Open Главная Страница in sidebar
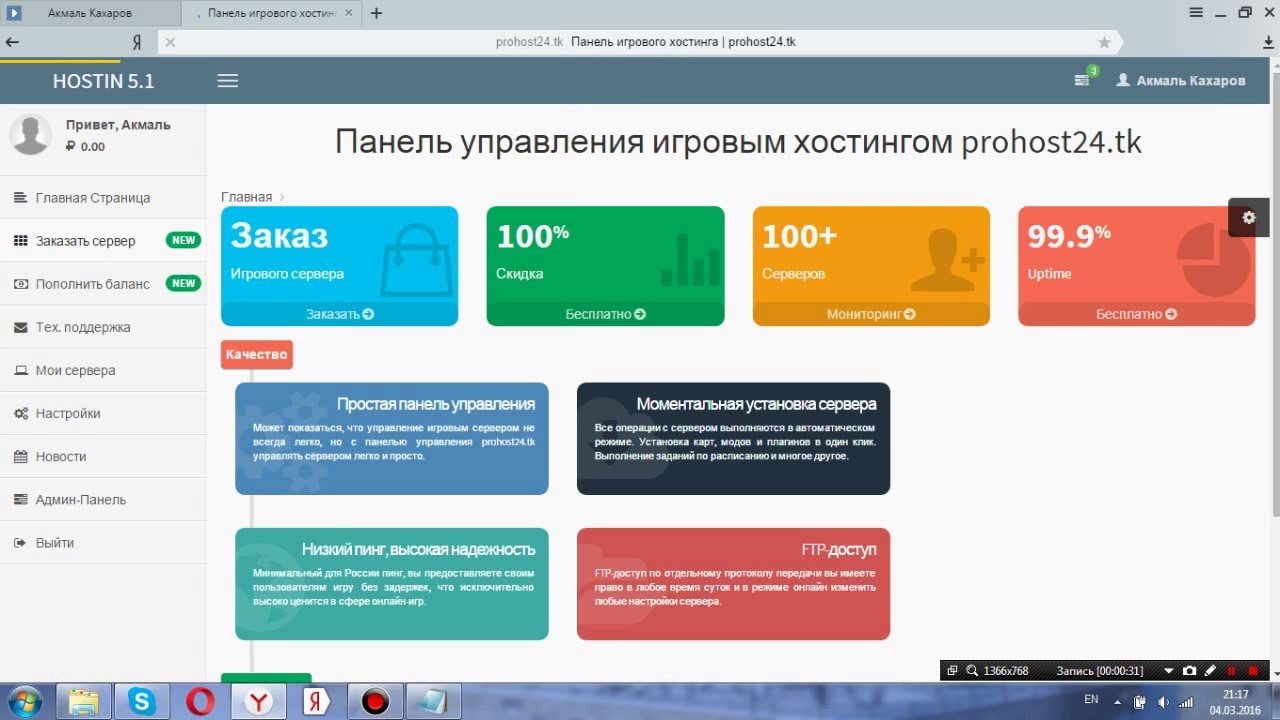 pos(103,198)
